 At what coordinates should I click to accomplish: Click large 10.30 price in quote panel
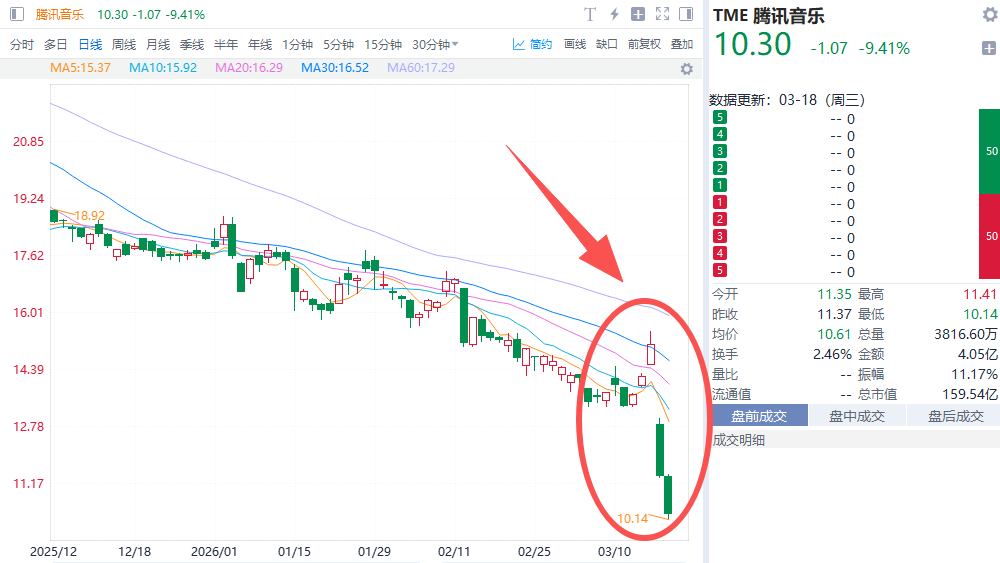click(753, 44)
